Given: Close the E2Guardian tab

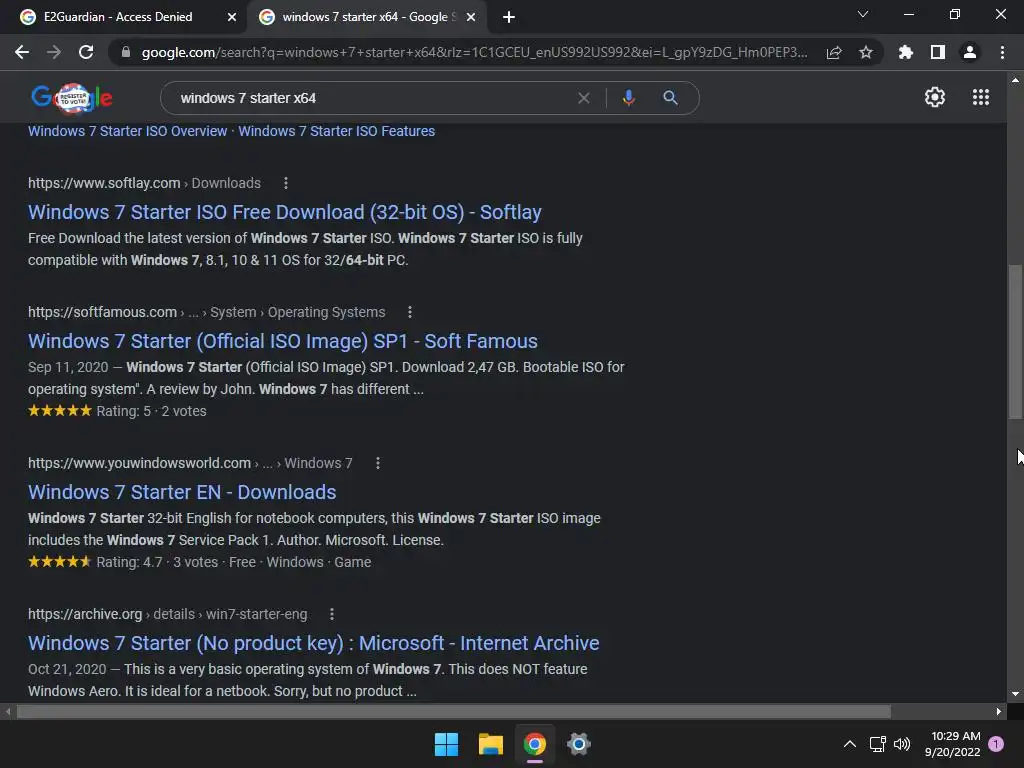Looking at the screenshot, I should click(x=232, y=17).
